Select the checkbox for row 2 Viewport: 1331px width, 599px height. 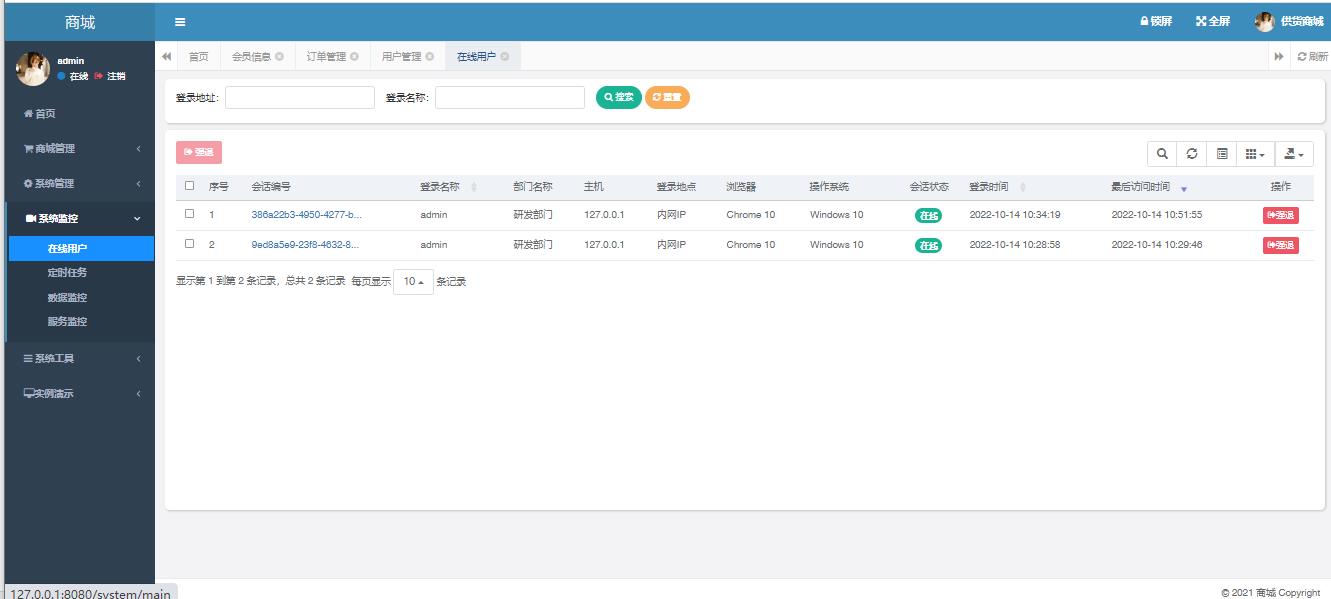tap(190, 244)
